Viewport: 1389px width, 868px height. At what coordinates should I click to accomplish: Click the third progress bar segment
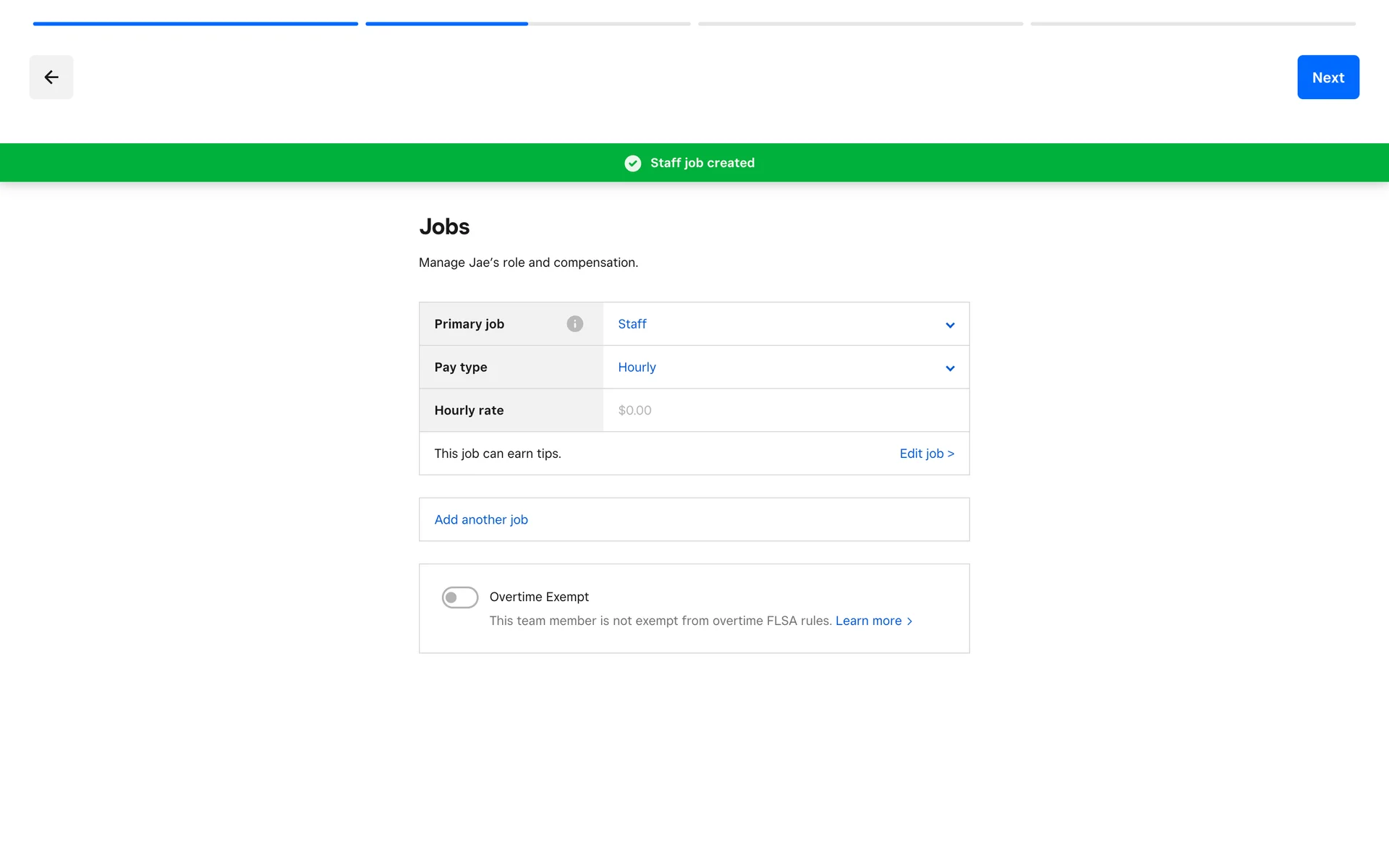[860, 24]
